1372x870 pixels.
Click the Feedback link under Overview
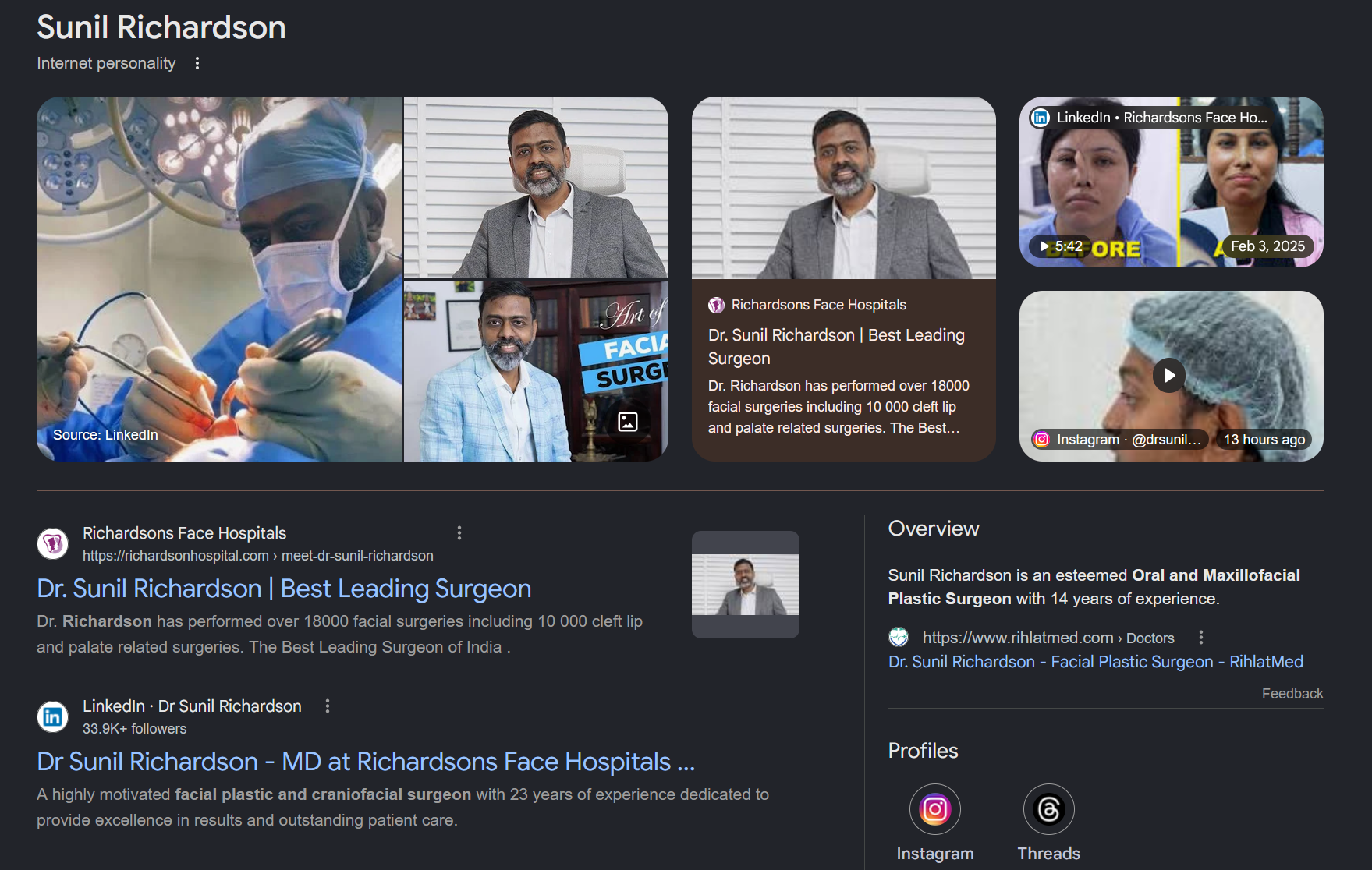[1292, 694]
